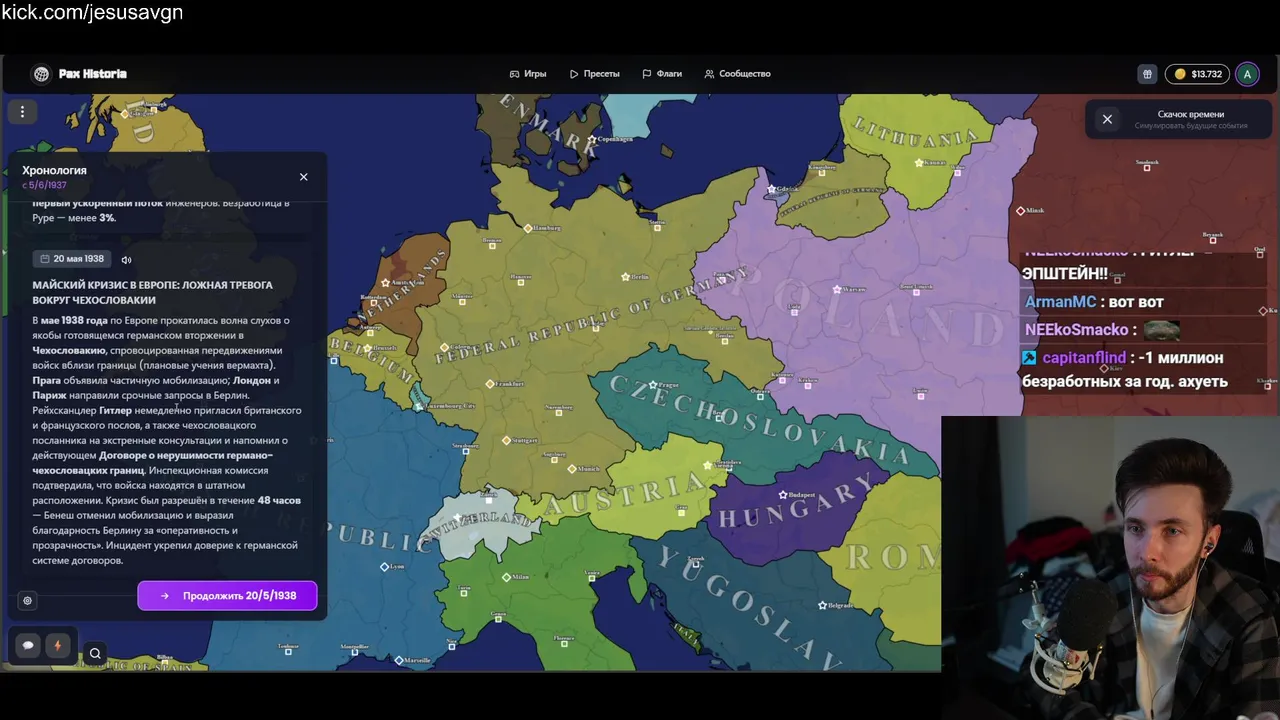The height and width of the screenshot is (720, 1280).
Task: Click Продолжить 20/5/1938 button
Action: pos(227,596)
